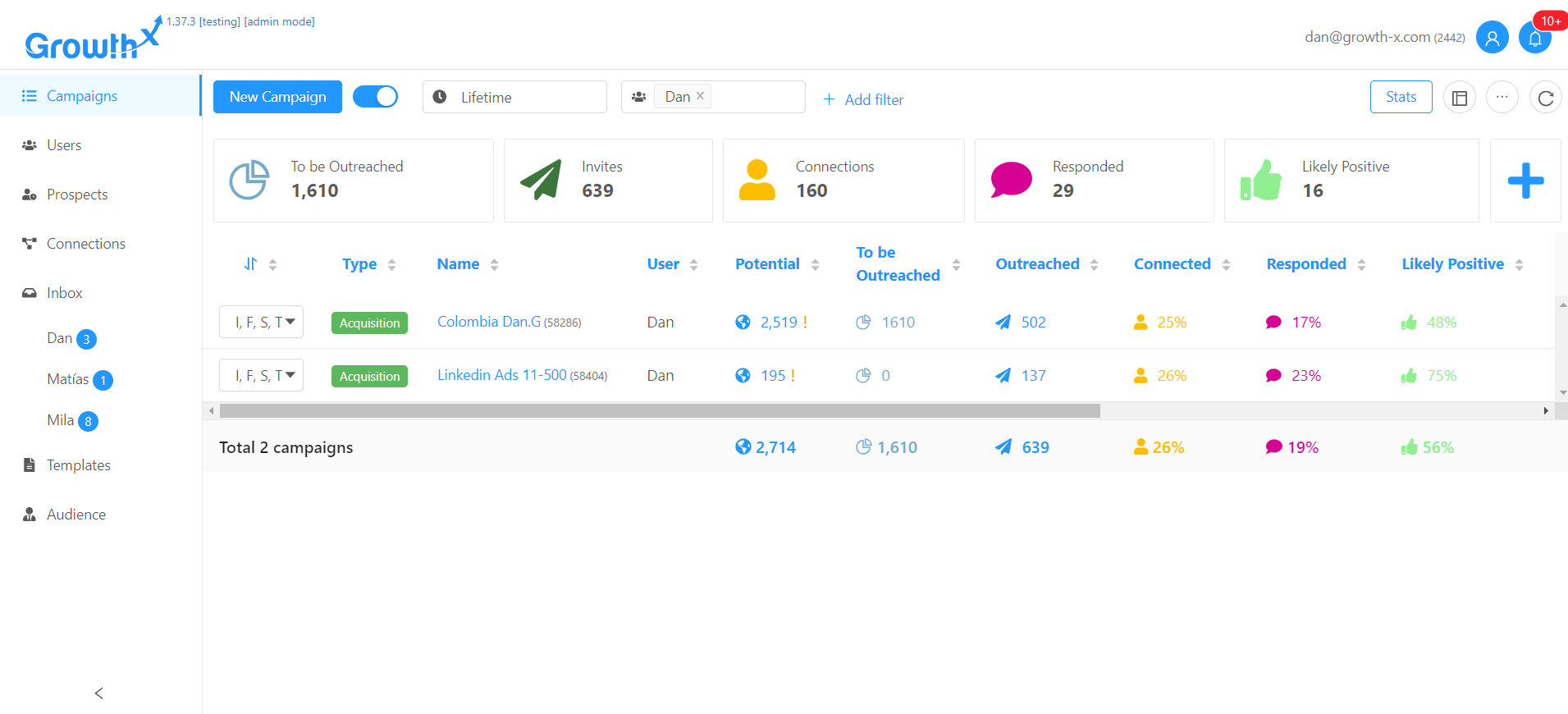Open the notifications bell

[1534, 37]
